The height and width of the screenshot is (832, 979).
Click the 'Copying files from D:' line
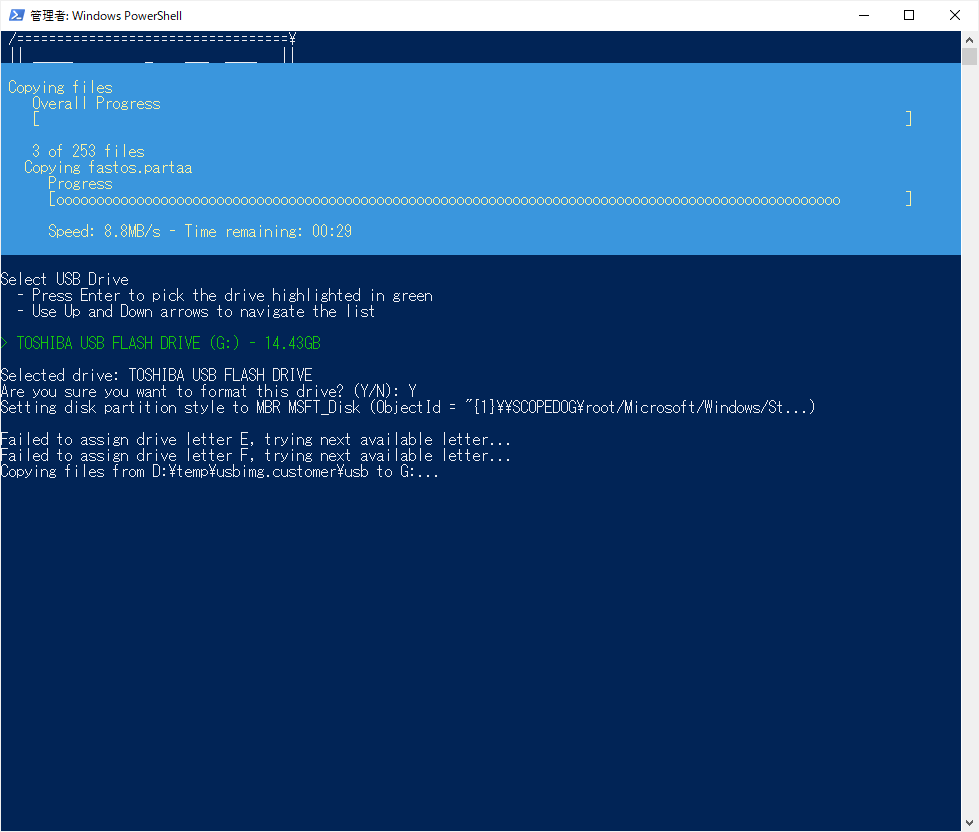point(220,471)
